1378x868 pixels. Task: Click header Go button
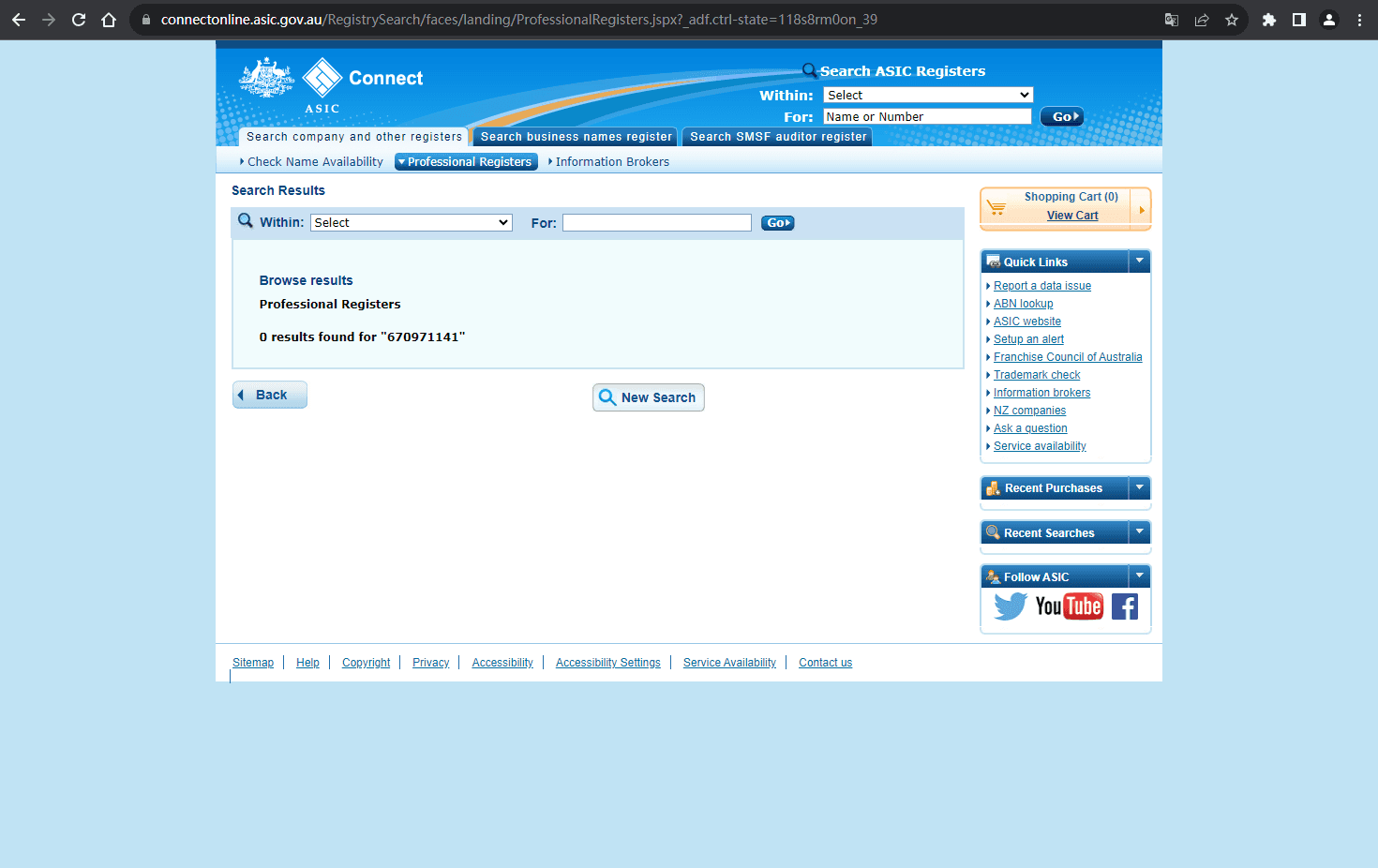pos(1062,116)
